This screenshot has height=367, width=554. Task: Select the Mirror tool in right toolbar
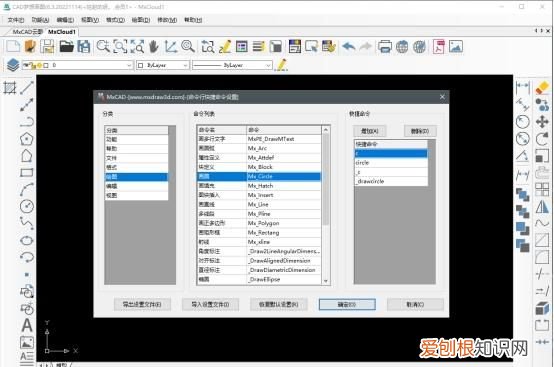[542, 207]
